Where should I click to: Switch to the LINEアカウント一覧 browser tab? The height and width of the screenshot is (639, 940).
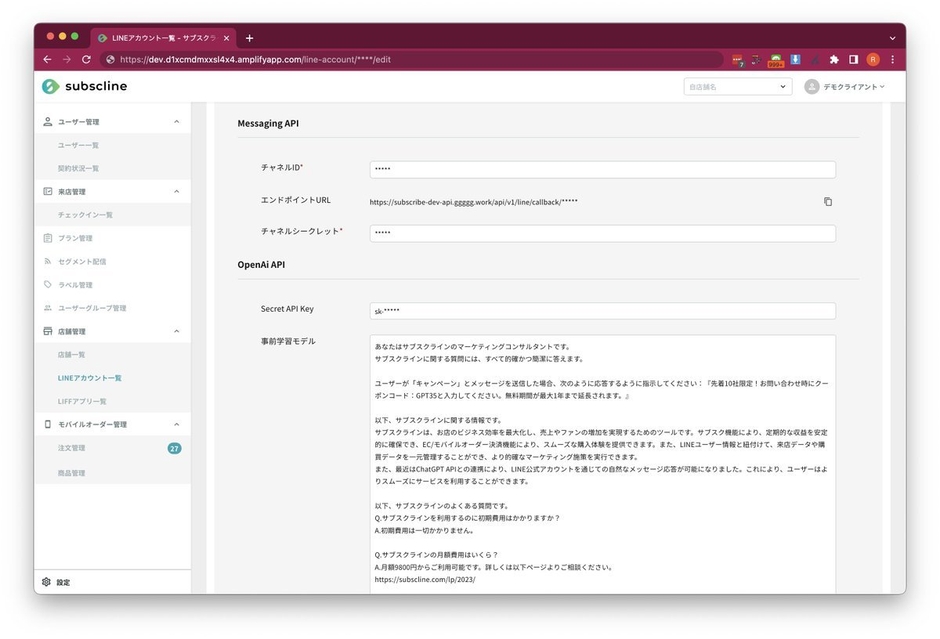[160, 37]
